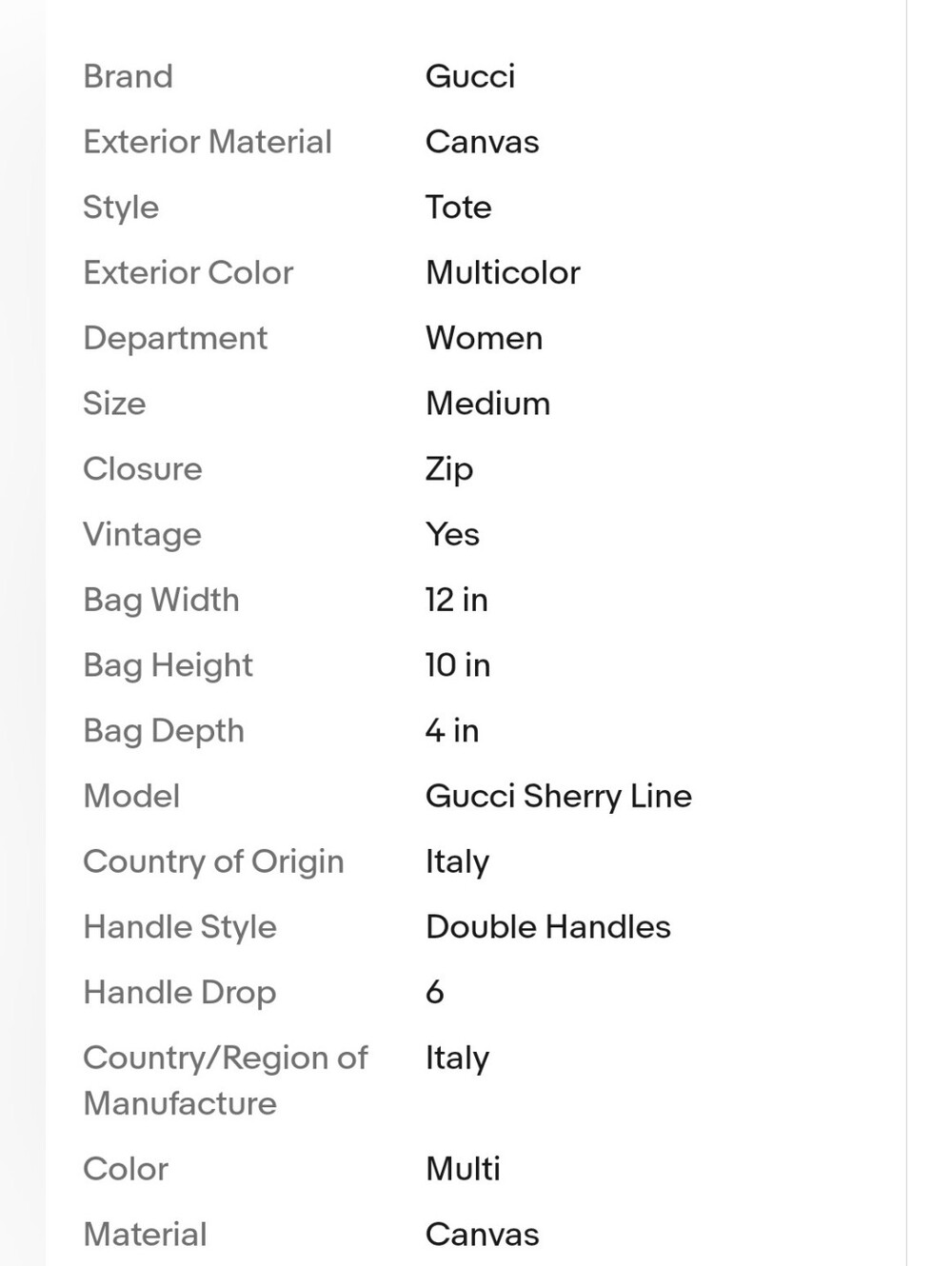Image resolution: width=952 pixels, height=1266 pixels.
Task: Select the Multicolor exterior color value
Action: click(x=503, y=273)
